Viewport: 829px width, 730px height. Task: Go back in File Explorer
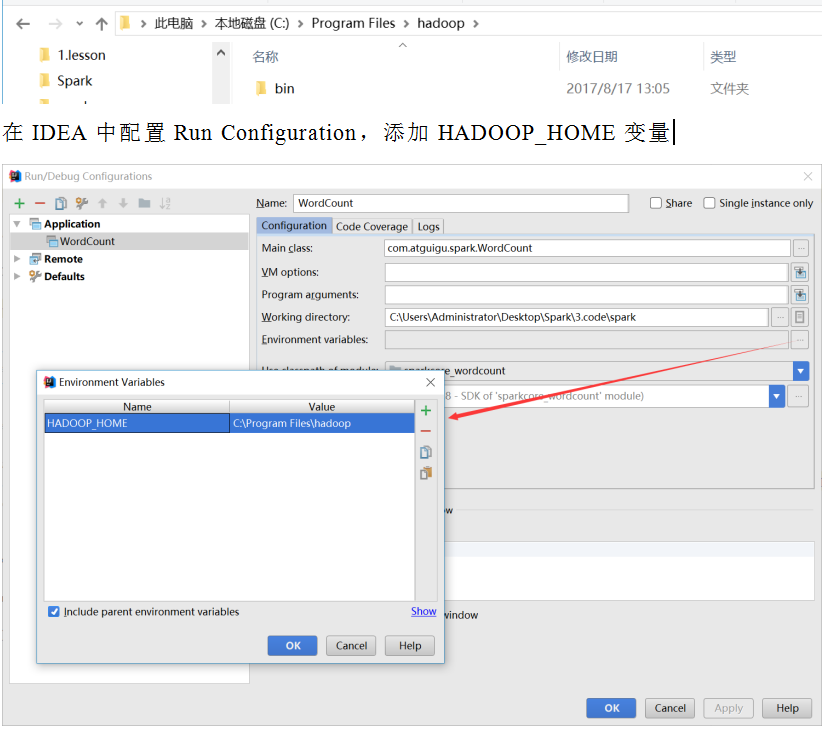coord(23,24)
